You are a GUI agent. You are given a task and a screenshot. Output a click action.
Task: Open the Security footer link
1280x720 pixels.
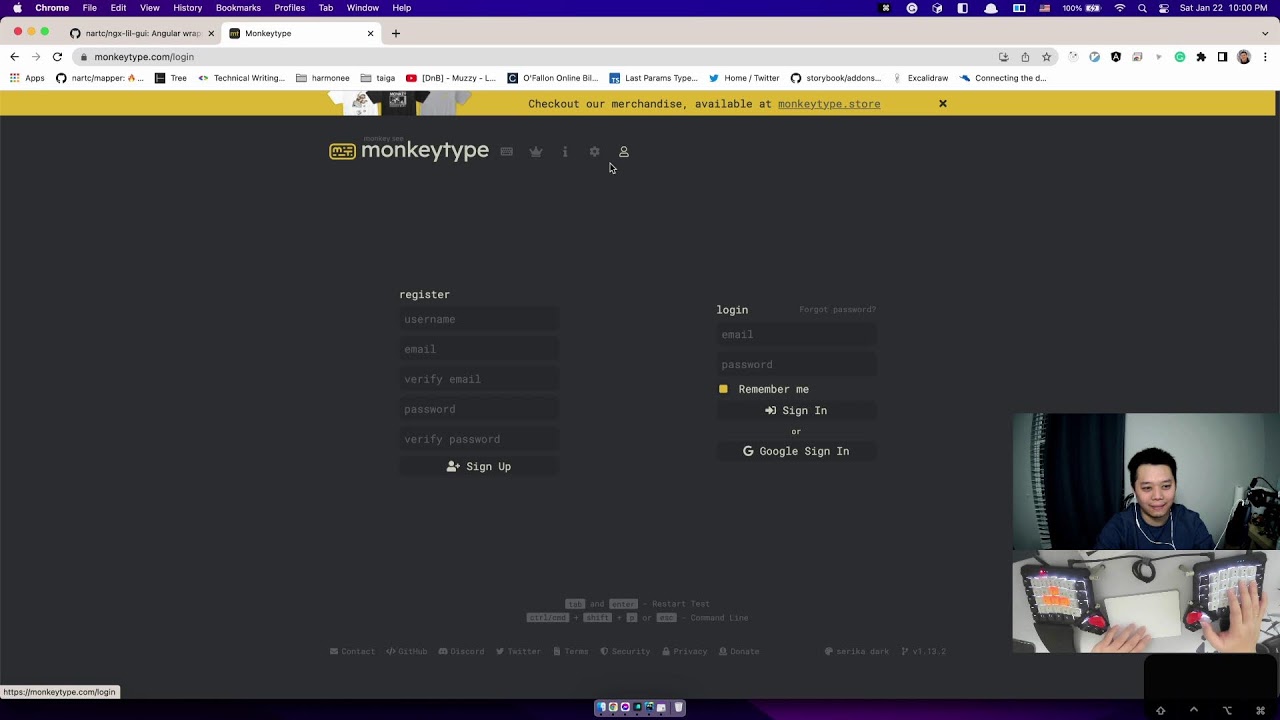pyautogui.click(x=625, y=651)
